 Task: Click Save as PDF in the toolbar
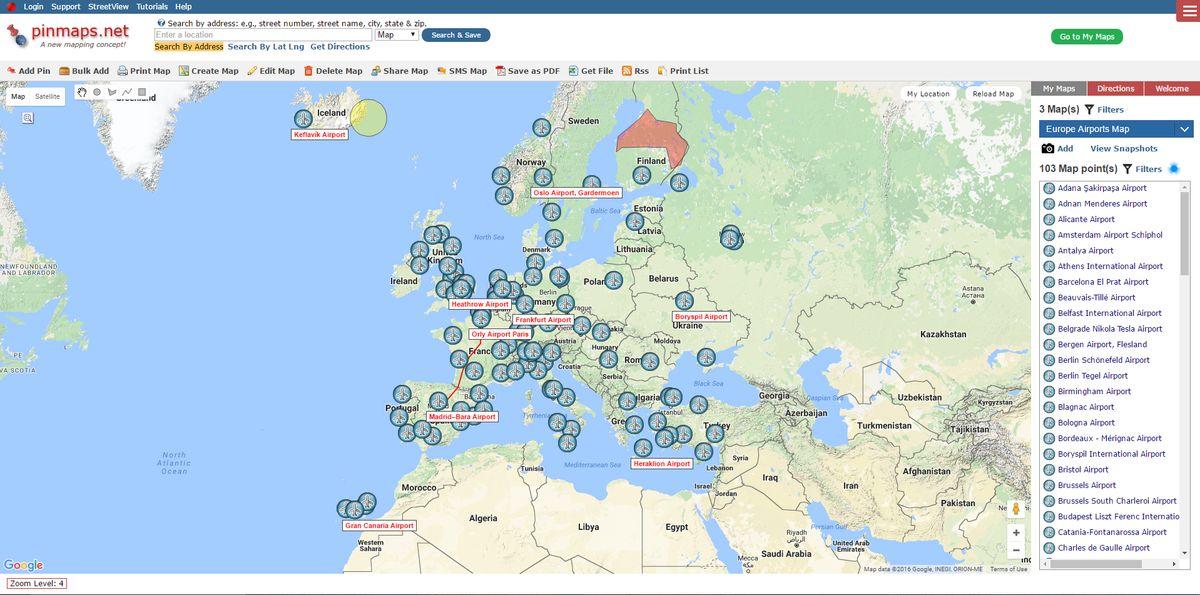tap(528, 71)
